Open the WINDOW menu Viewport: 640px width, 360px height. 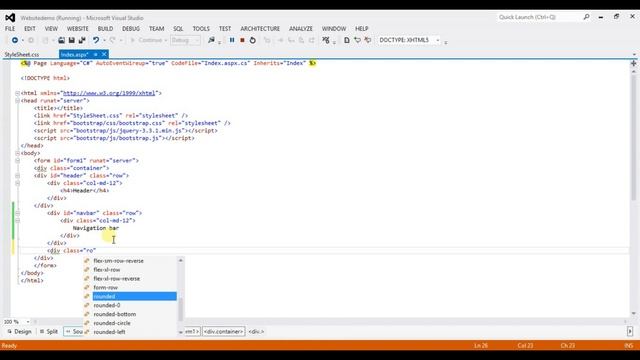(x=334, y=29)
